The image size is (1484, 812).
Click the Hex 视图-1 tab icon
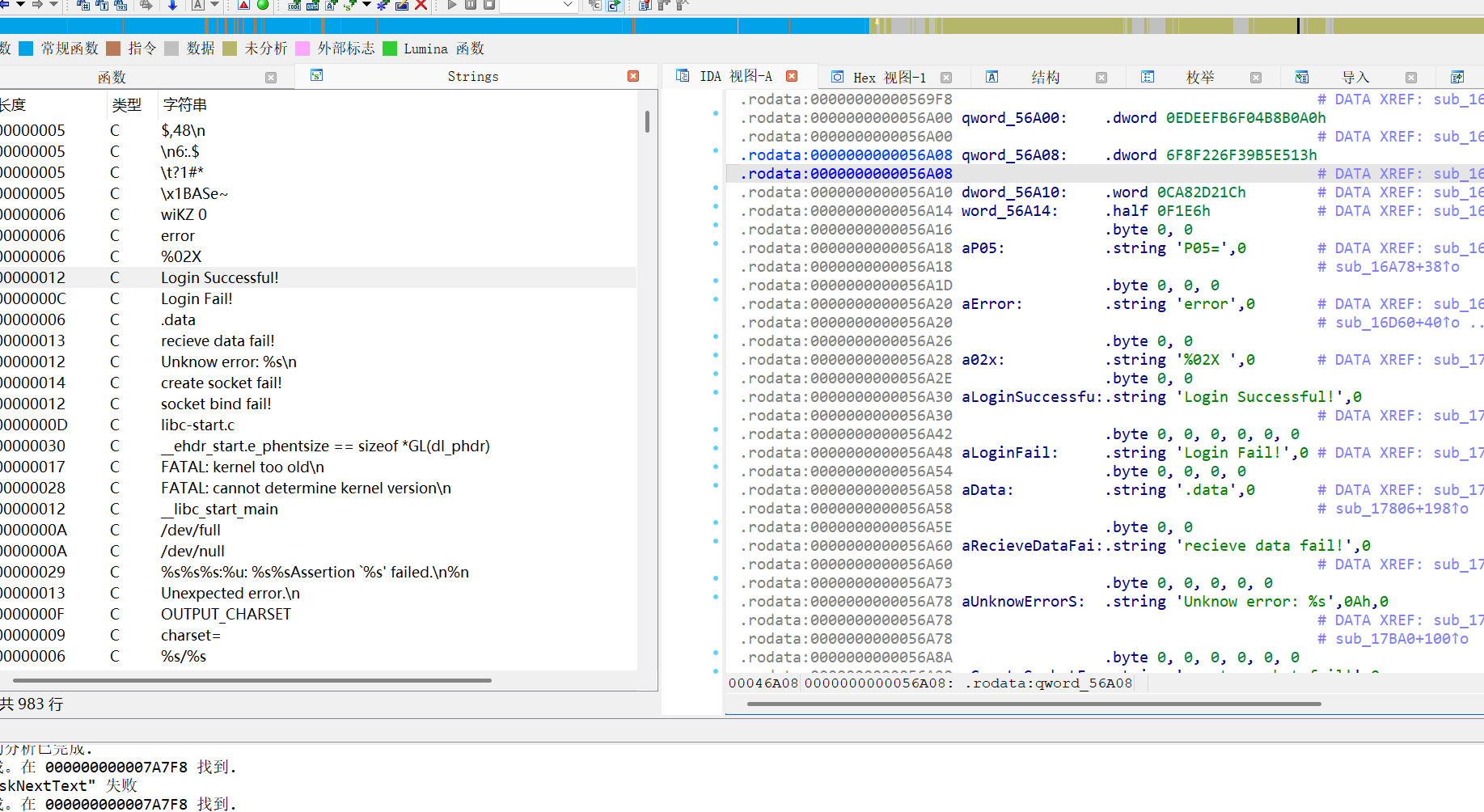pyautogui.click(x=838, y=77)
